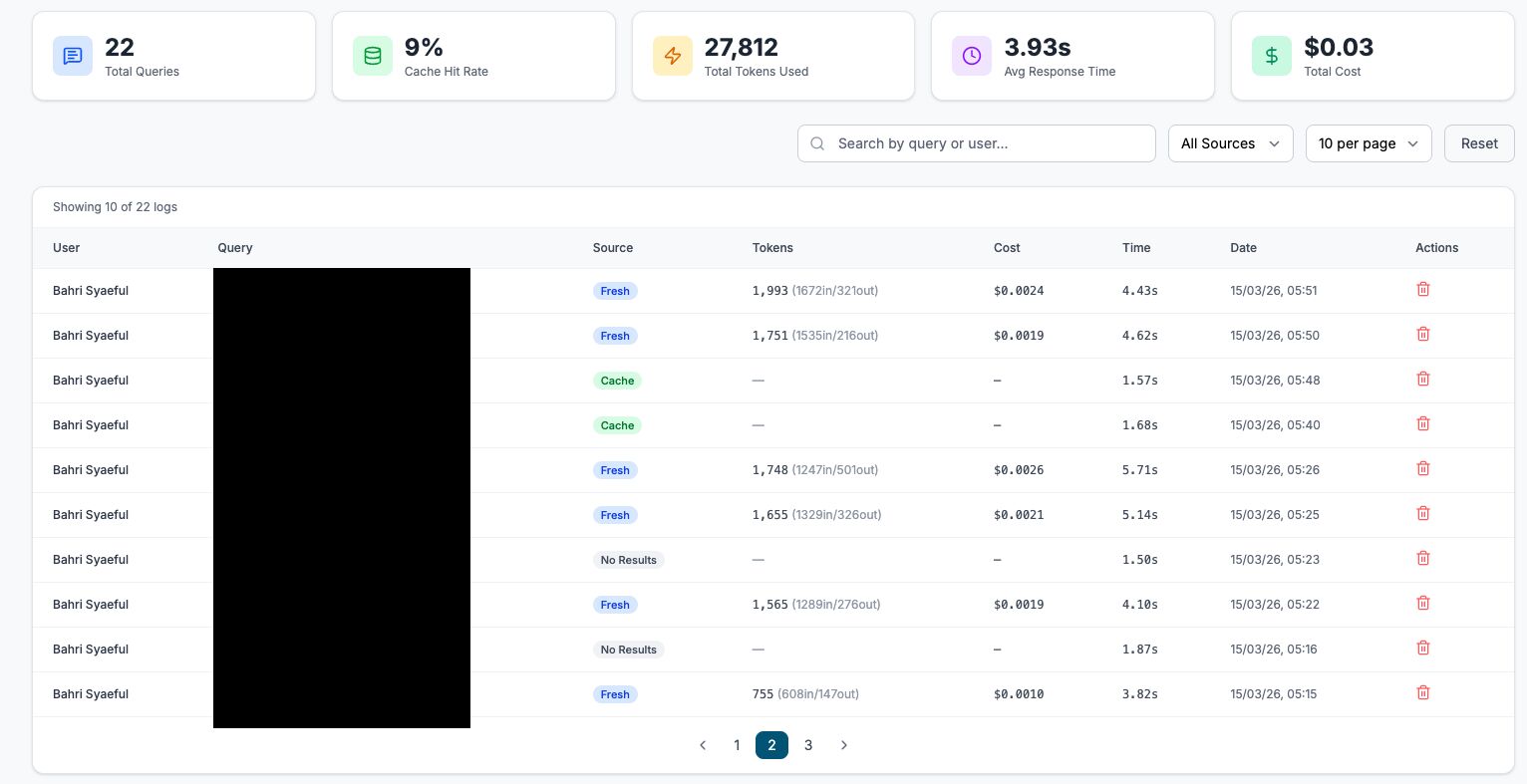Click the next page arrow
This screenshot has height=784, width=1527.
click(x=844, y=745)
